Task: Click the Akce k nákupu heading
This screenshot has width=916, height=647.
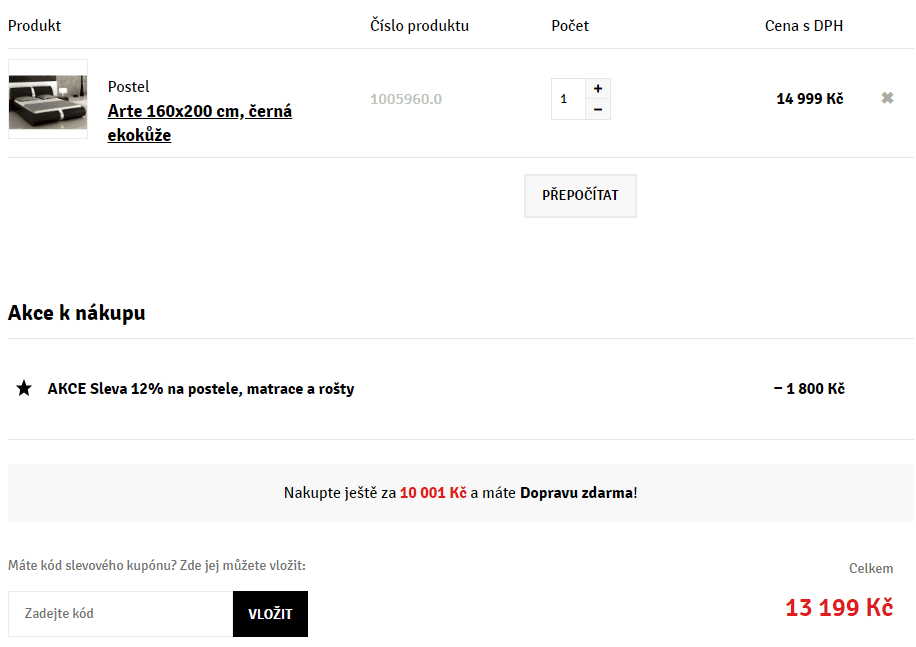Action: (x=77, y=313)
